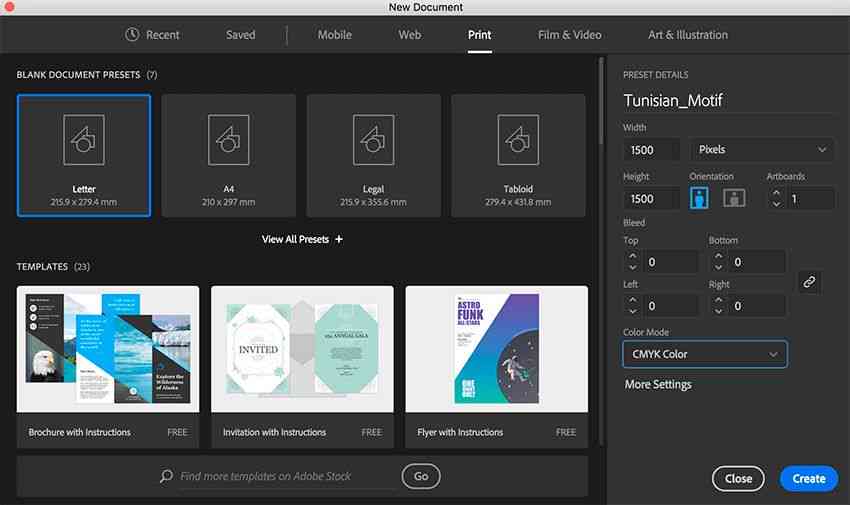Choose landscape orientation
Viewport: 850px width, 505px height.
(x=734, y=198)
